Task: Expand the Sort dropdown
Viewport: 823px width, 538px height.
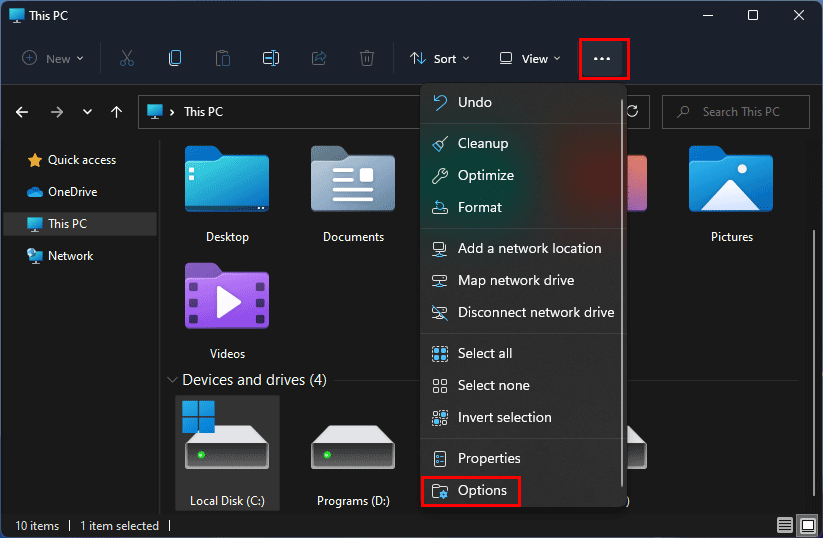Action: coord(440,59)
